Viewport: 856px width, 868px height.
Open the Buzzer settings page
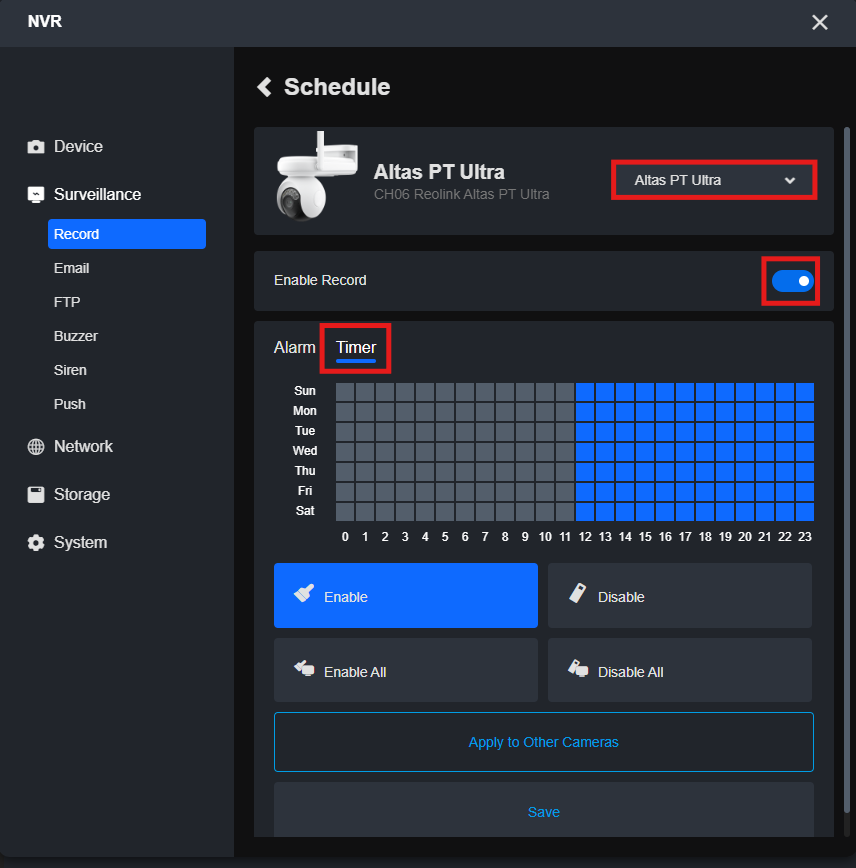pyautogui.click(x=76, y=336)
